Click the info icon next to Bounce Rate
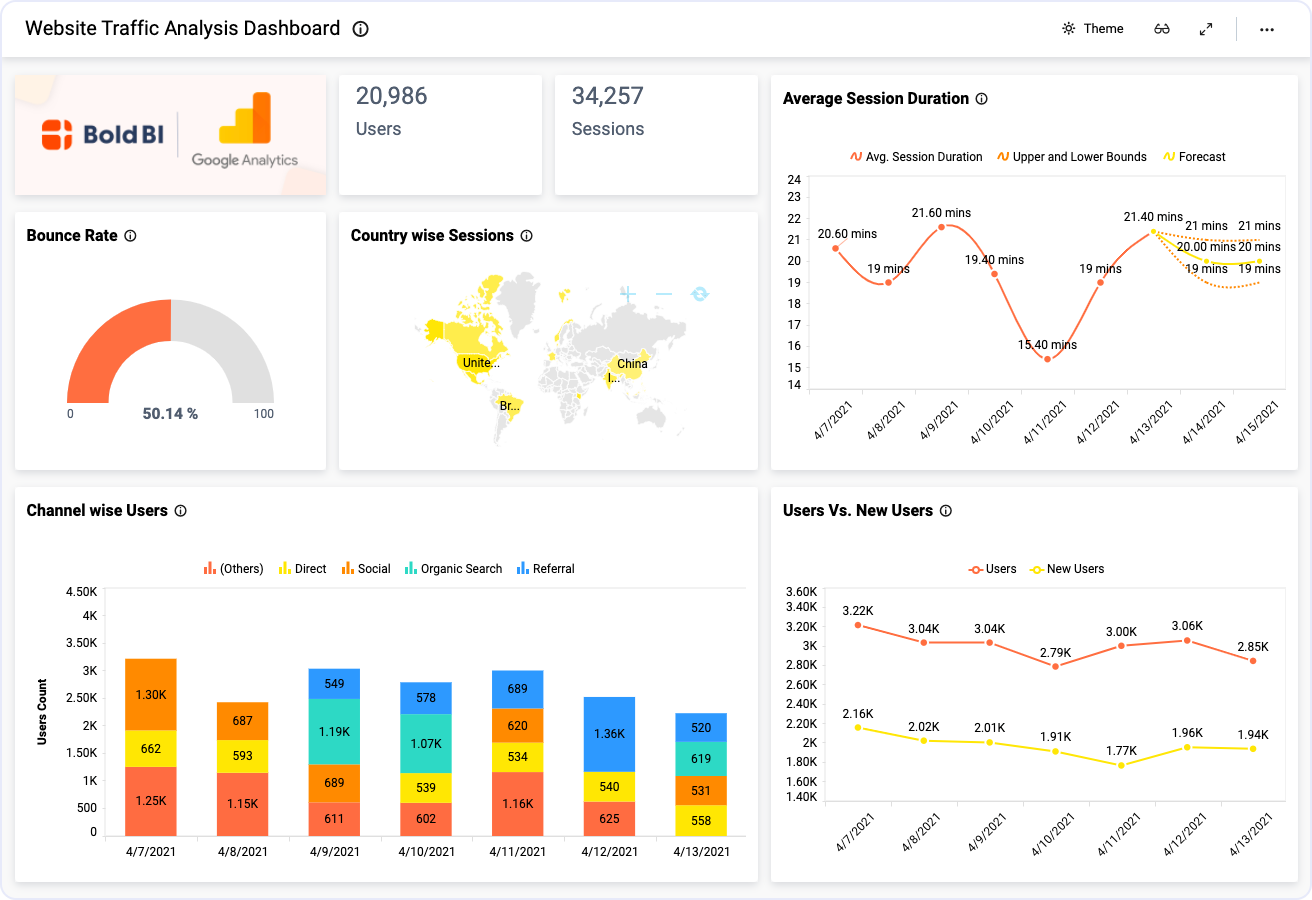 tap(130, 236)
